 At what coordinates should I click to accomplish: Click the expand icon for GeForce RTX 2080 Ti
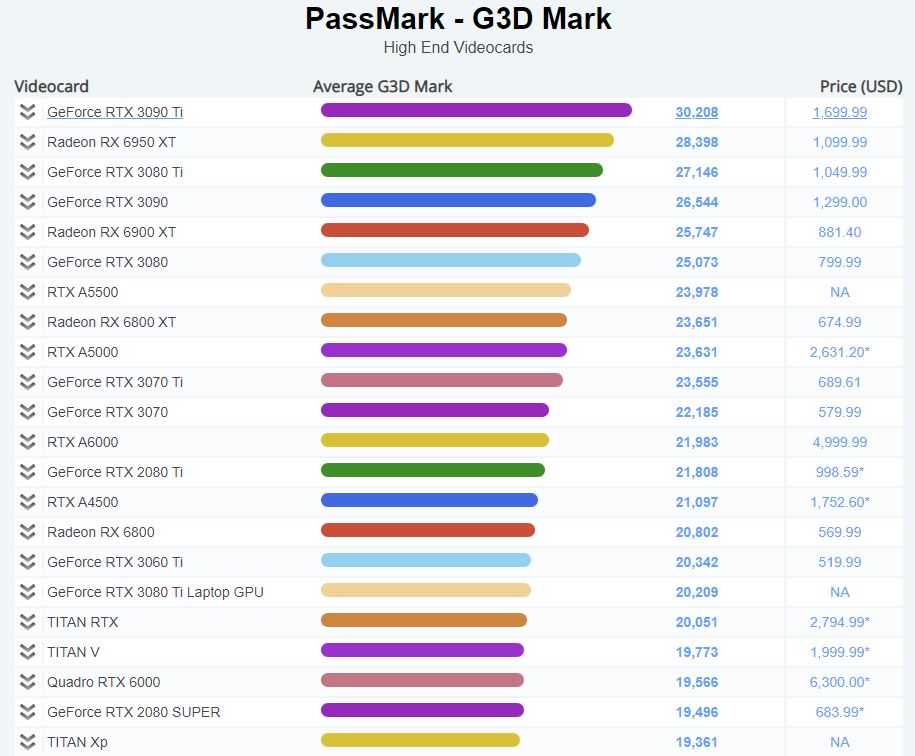(x=27, y=472)
